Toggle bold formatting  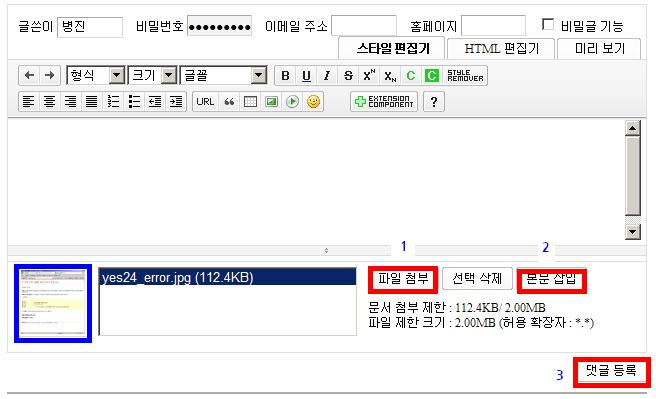[x=285, y=76]
